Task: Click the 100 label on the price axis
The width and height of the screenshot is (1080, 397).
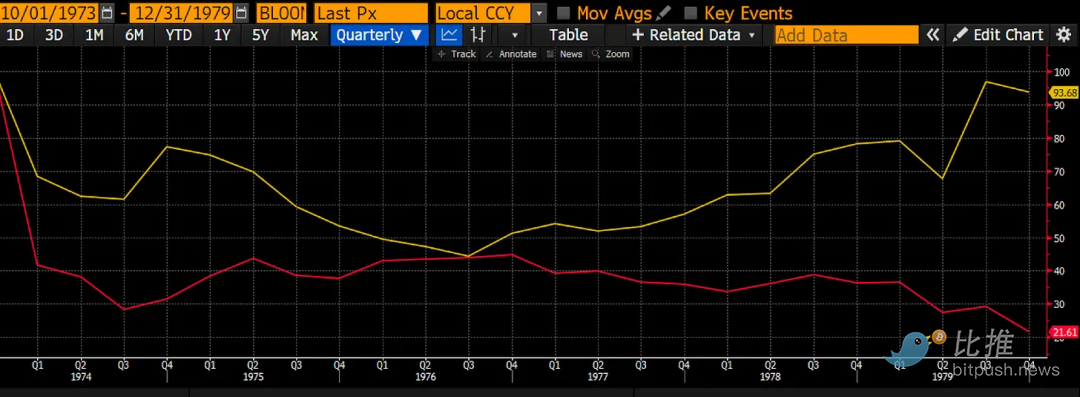Action: (1062, 72)
